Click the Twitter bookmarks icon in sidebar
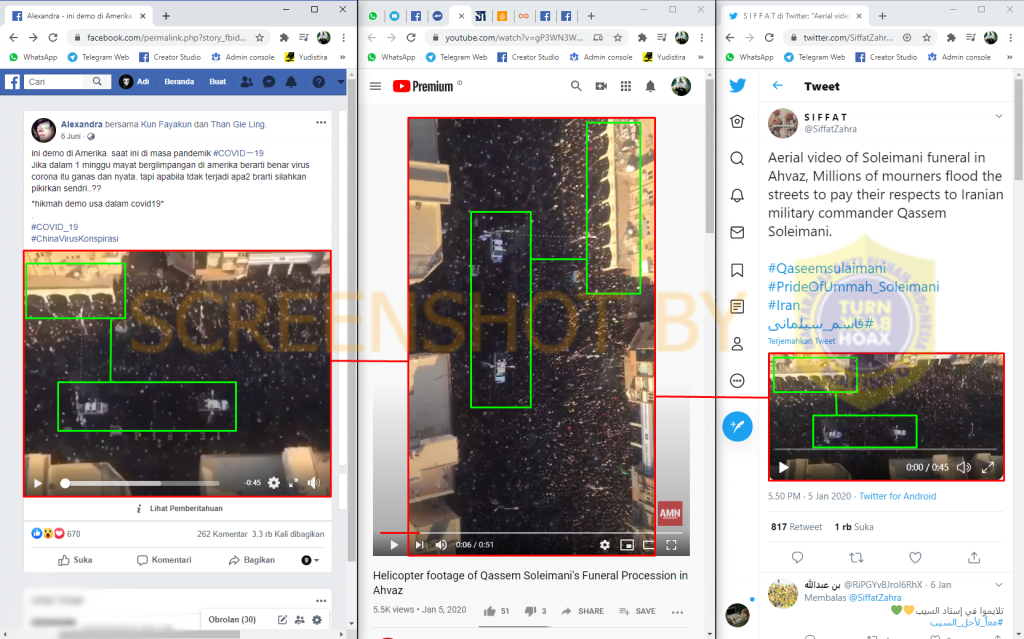Viewport: 1024px width, 639px height. click(737, 270)
